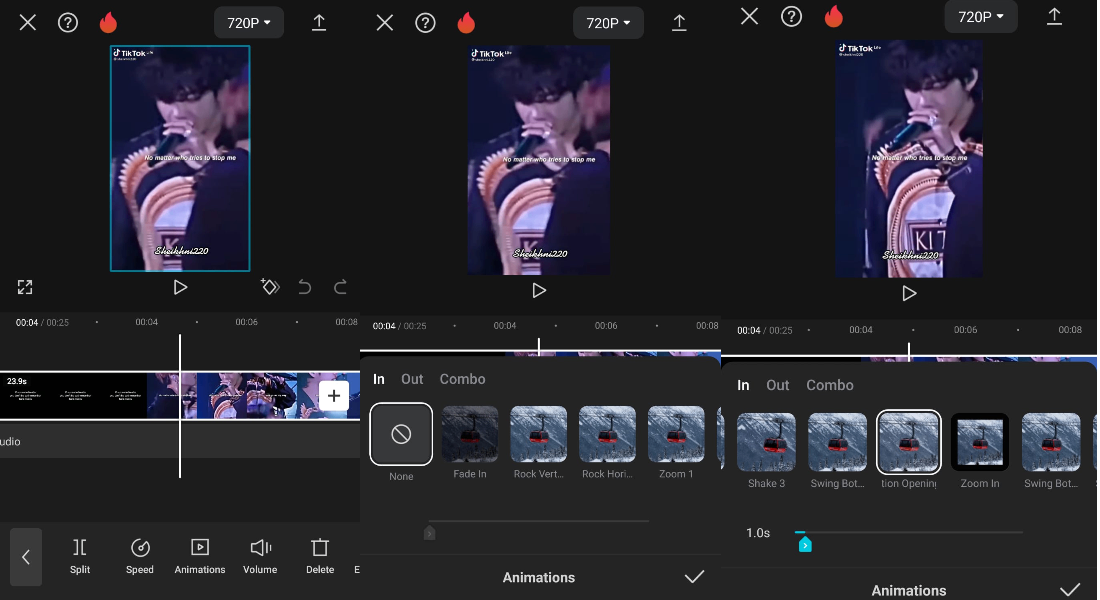The image size is (1100, 600).
Task: Choose the Zoom 1 animation
Action: 676,443
